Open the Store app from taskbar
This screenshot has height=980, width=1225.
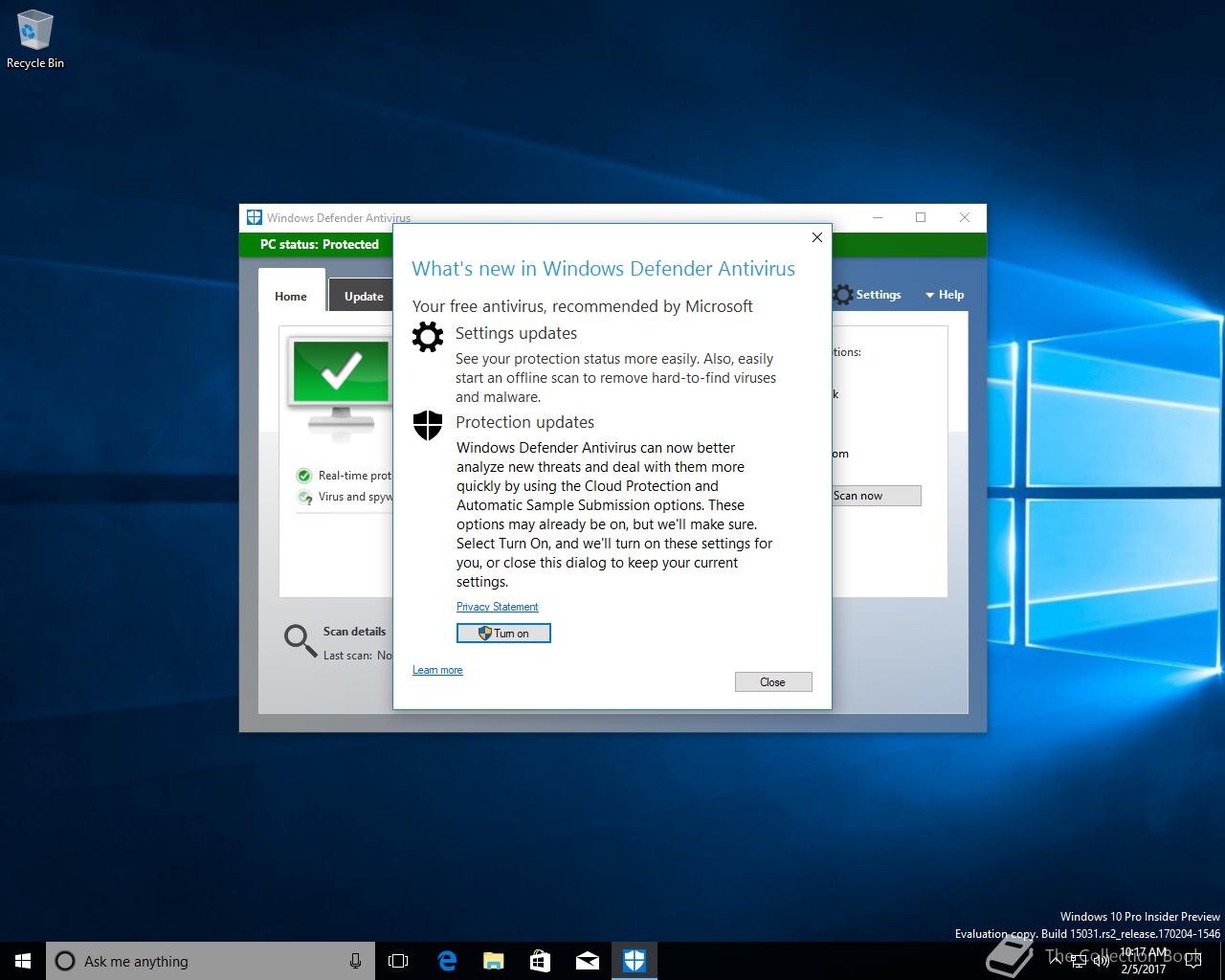[540, 961]
